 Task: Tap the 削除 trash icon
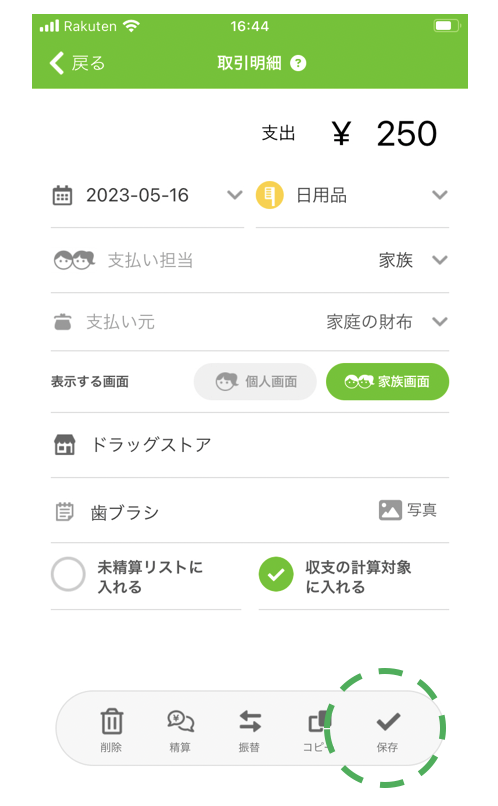pos(112,721)
